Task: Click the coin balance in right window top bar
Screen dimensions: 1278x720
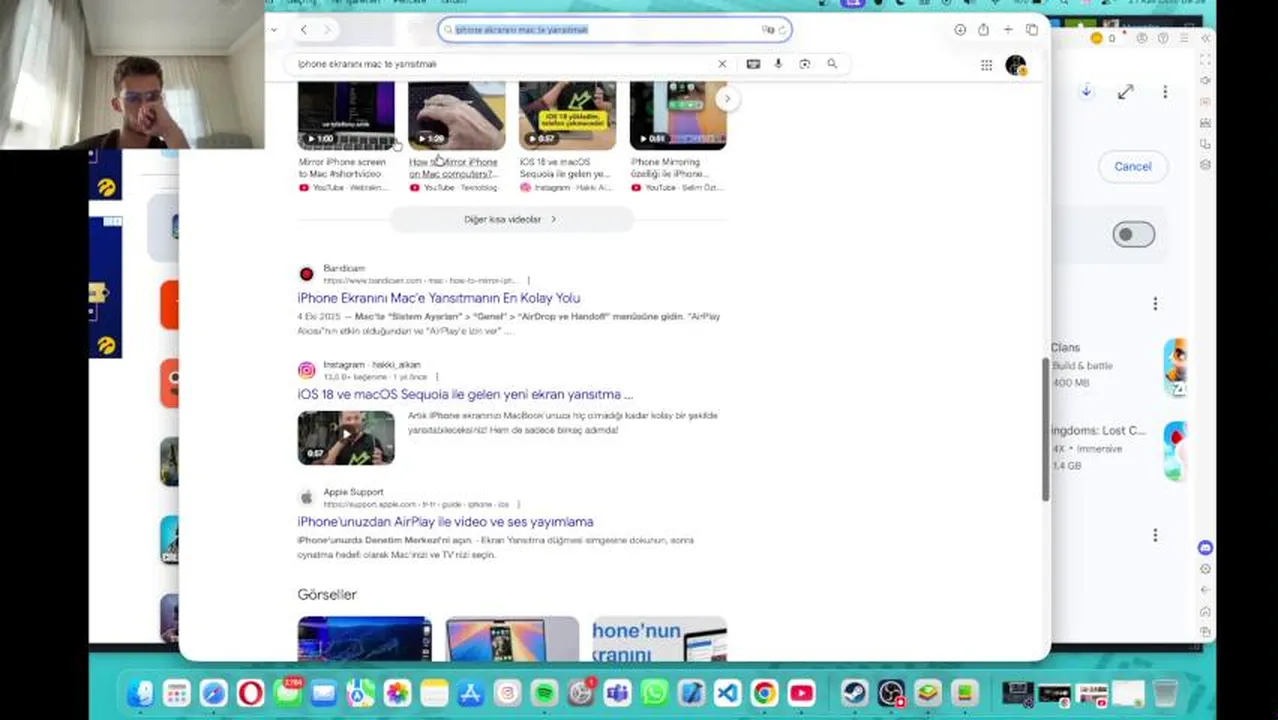Action: tap(1103, 38)
